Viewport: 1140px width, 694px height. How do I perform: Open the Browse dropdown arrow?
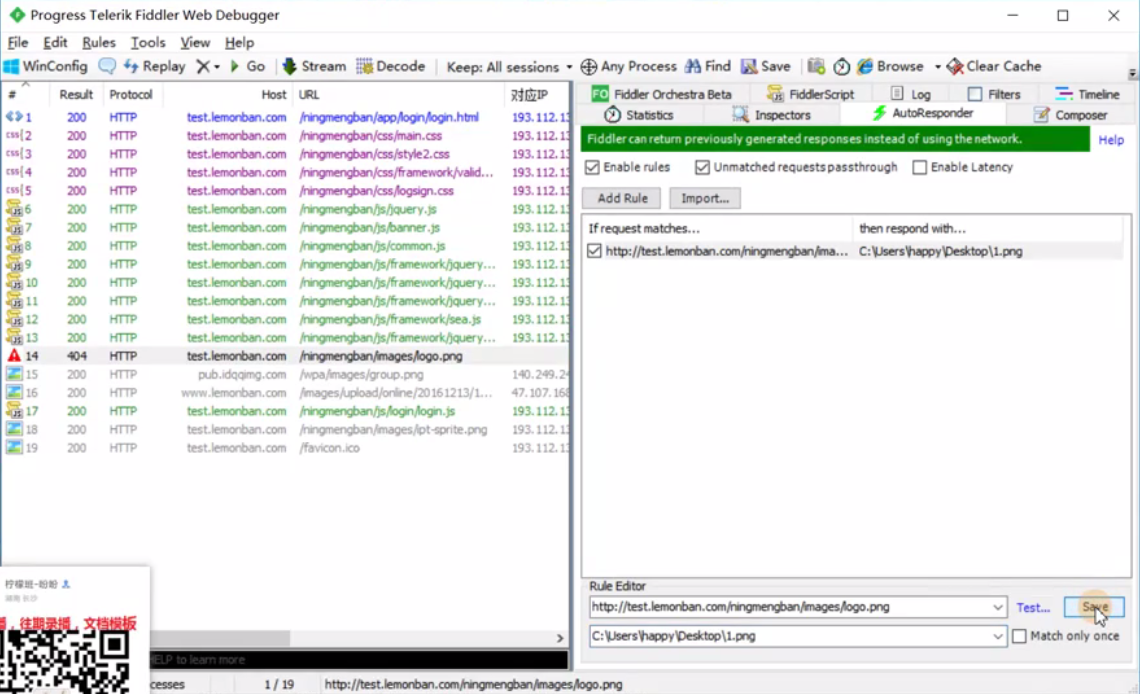(937, 67)
